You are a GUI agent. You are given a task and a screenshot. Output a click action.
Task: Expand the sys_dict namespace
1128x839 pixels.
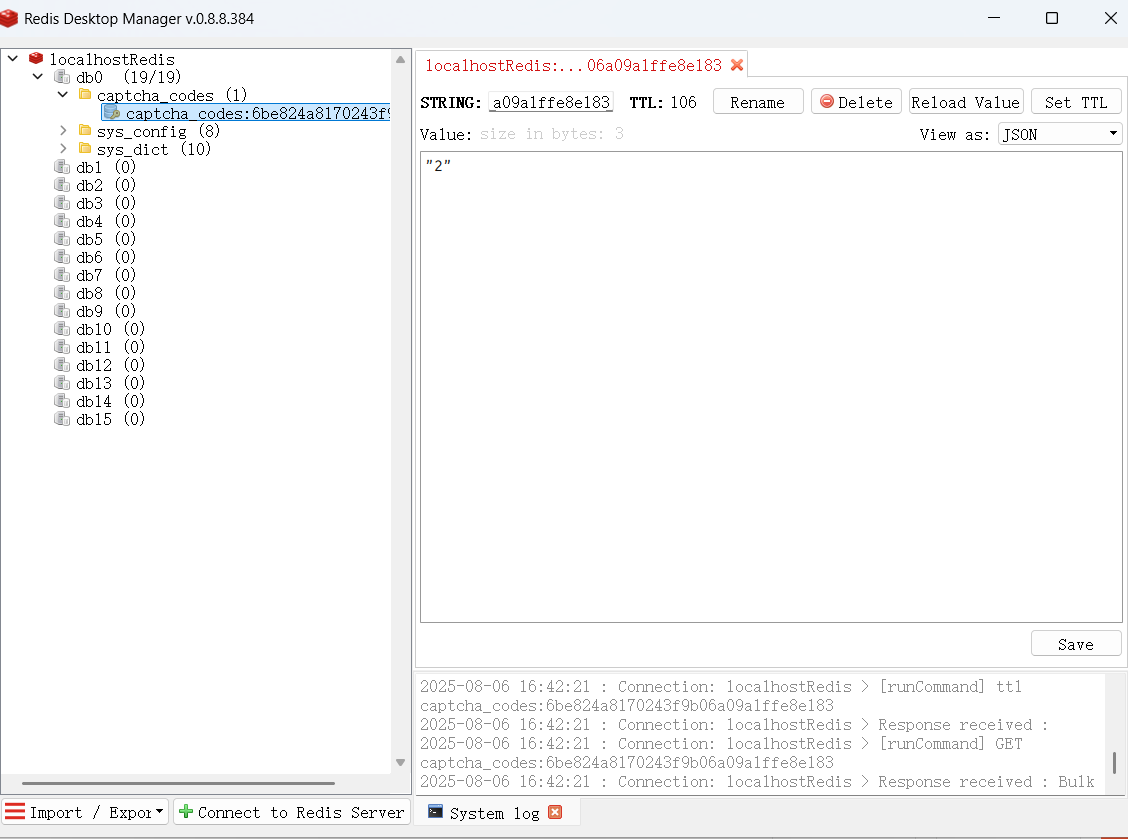coord(63,148)
